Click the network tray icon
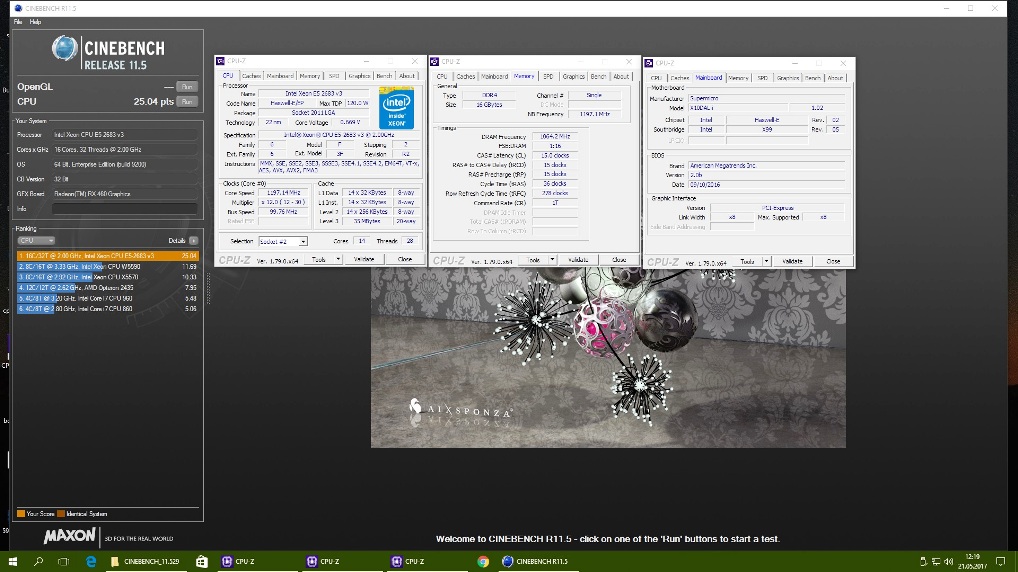The height and width of the screenshot is (572, 1018). click(936, 562)
